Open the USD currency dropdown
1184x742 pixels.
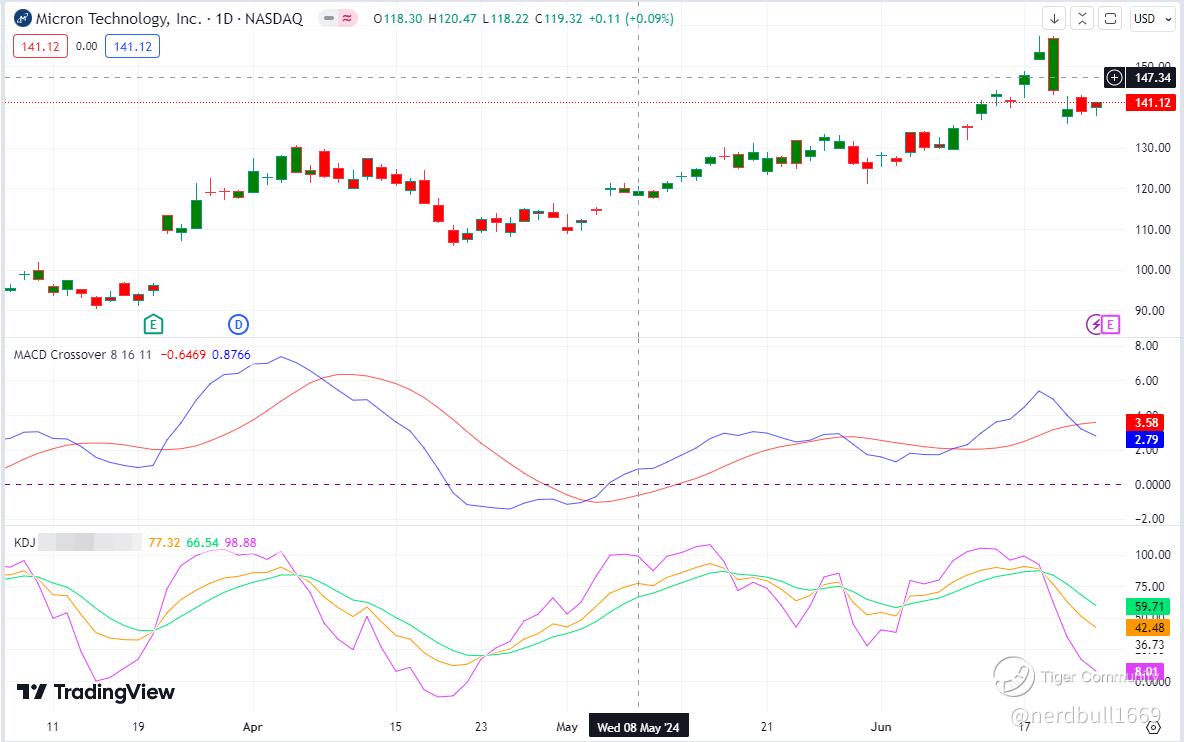point(1152,19)
